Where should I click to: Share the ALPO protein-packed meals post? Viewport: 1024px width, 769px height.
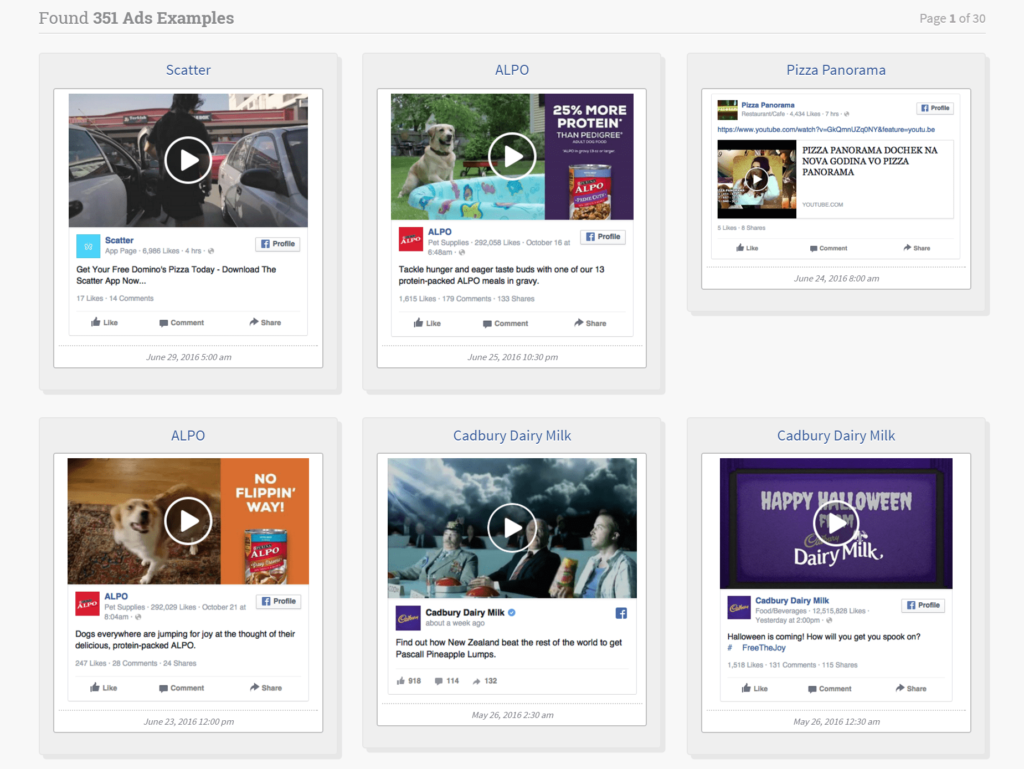[590, 323]
